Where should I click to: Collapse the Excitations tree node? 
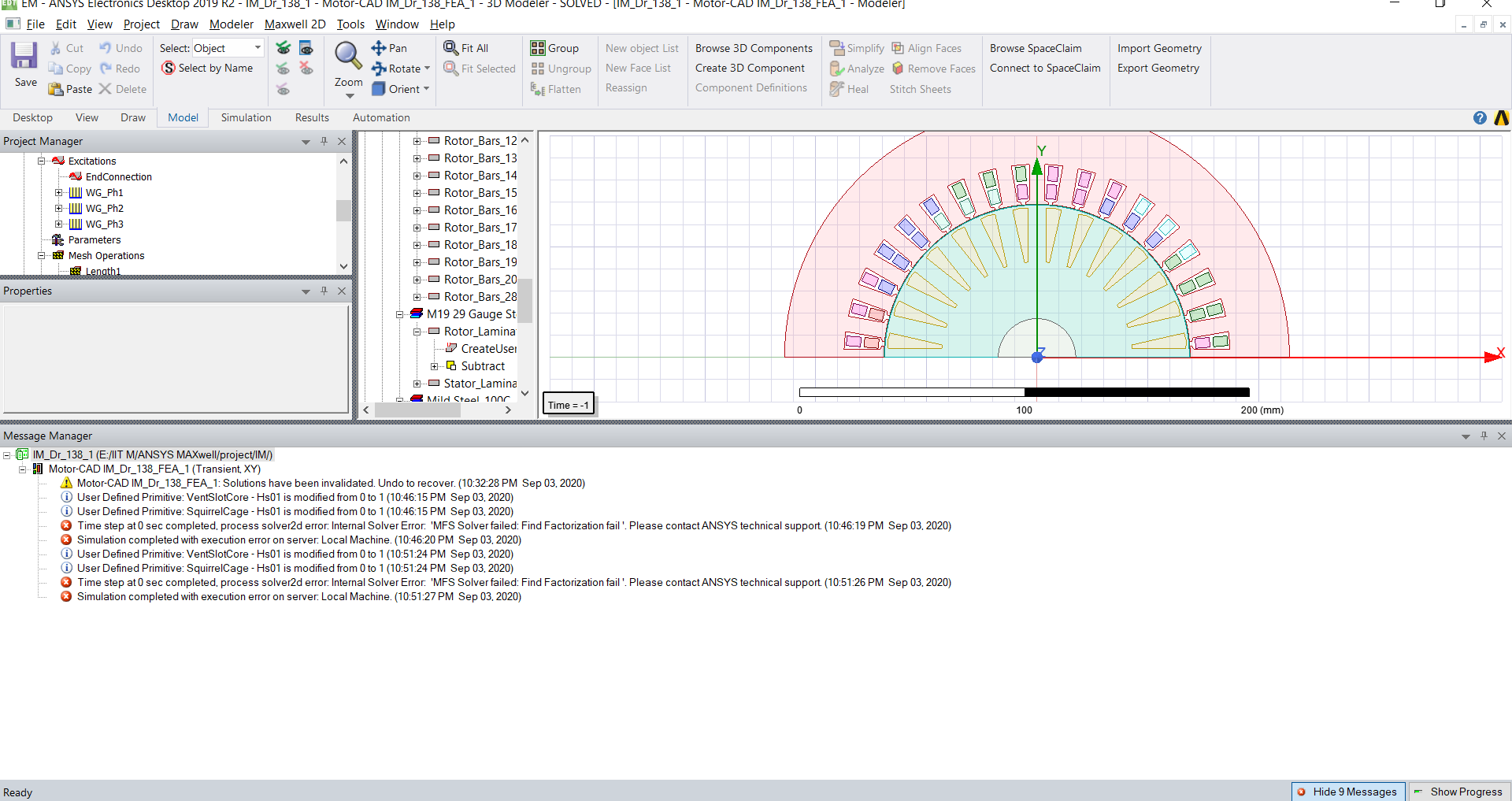coord(41,161)
